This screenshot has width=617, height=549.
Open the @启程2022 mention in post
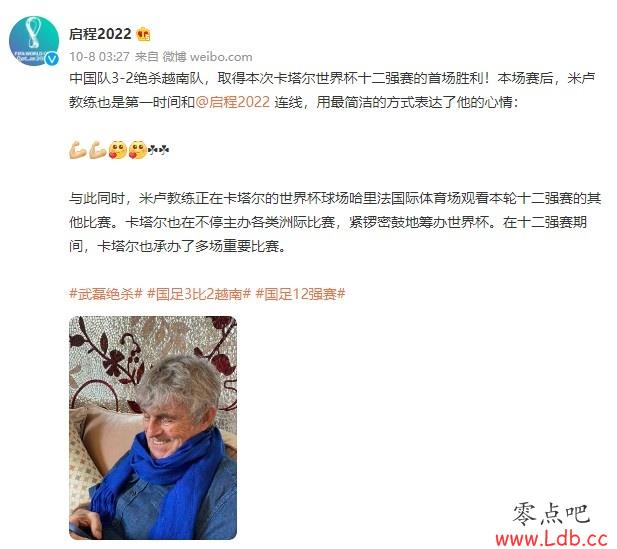(233, 102)
